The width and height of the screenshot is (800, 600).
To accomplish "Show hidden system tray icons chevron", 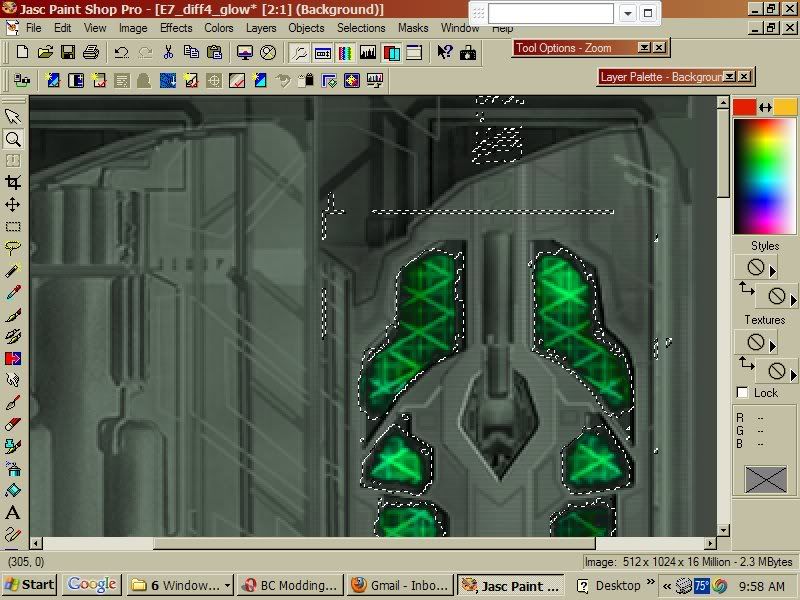I will (x=667, y=586).
